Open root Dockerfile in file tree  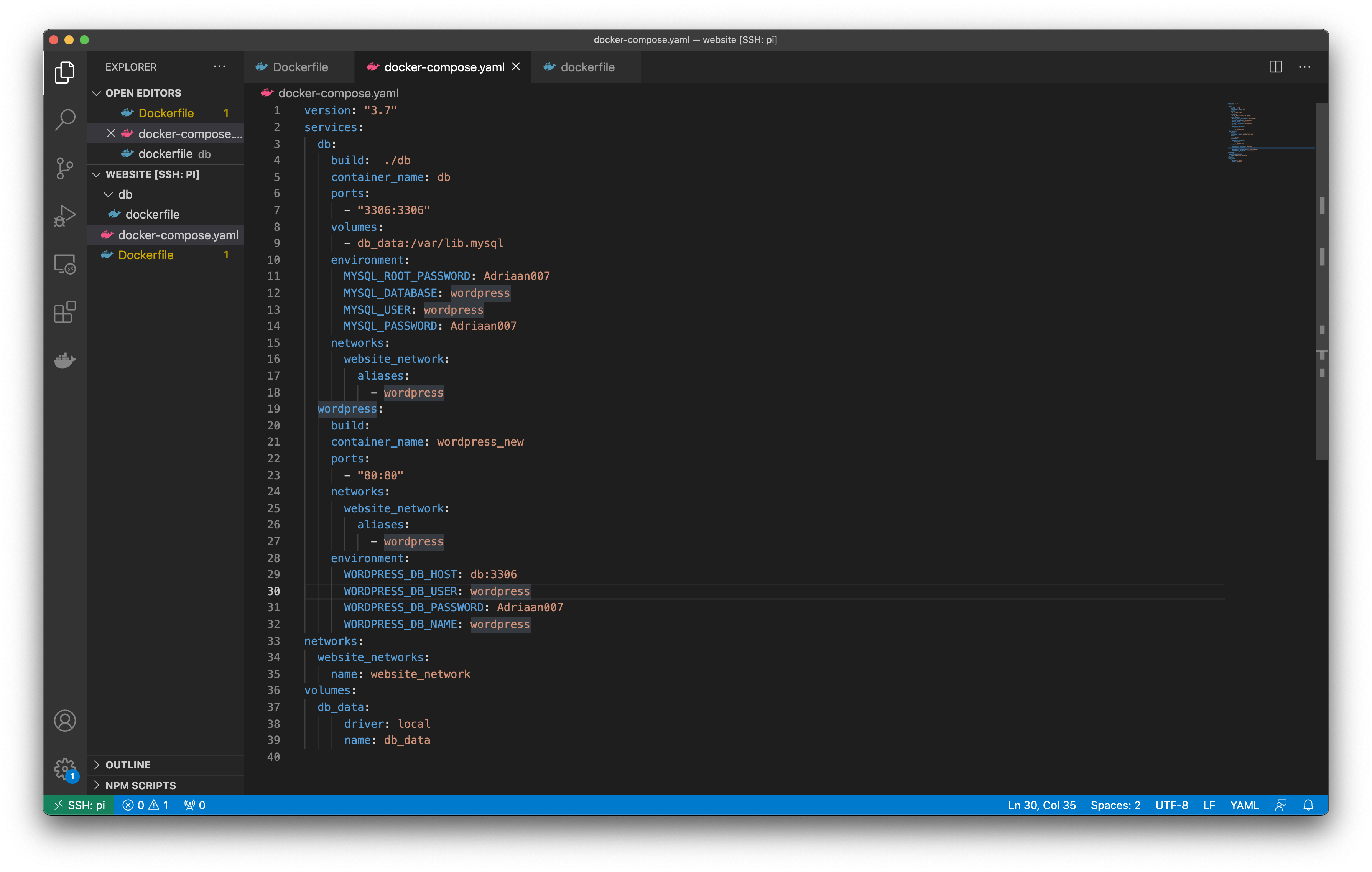165,255
